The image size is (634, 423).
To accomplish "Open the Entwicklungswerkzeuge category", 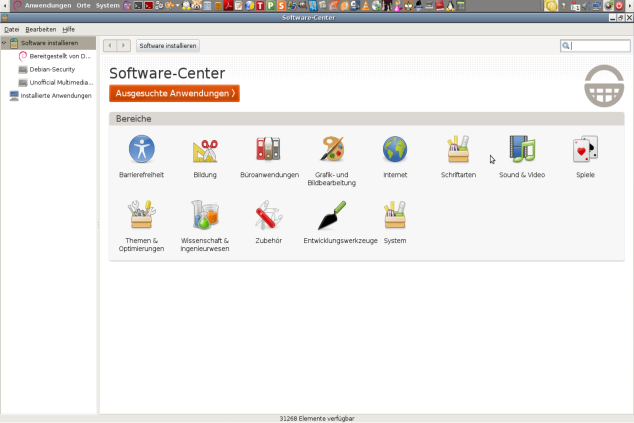I will click(340, 222).
